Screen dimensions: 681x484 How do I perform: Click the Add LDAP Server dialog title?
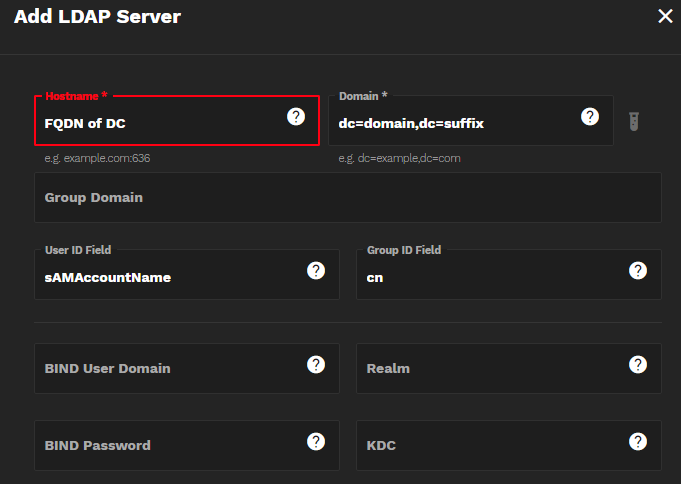98,17
